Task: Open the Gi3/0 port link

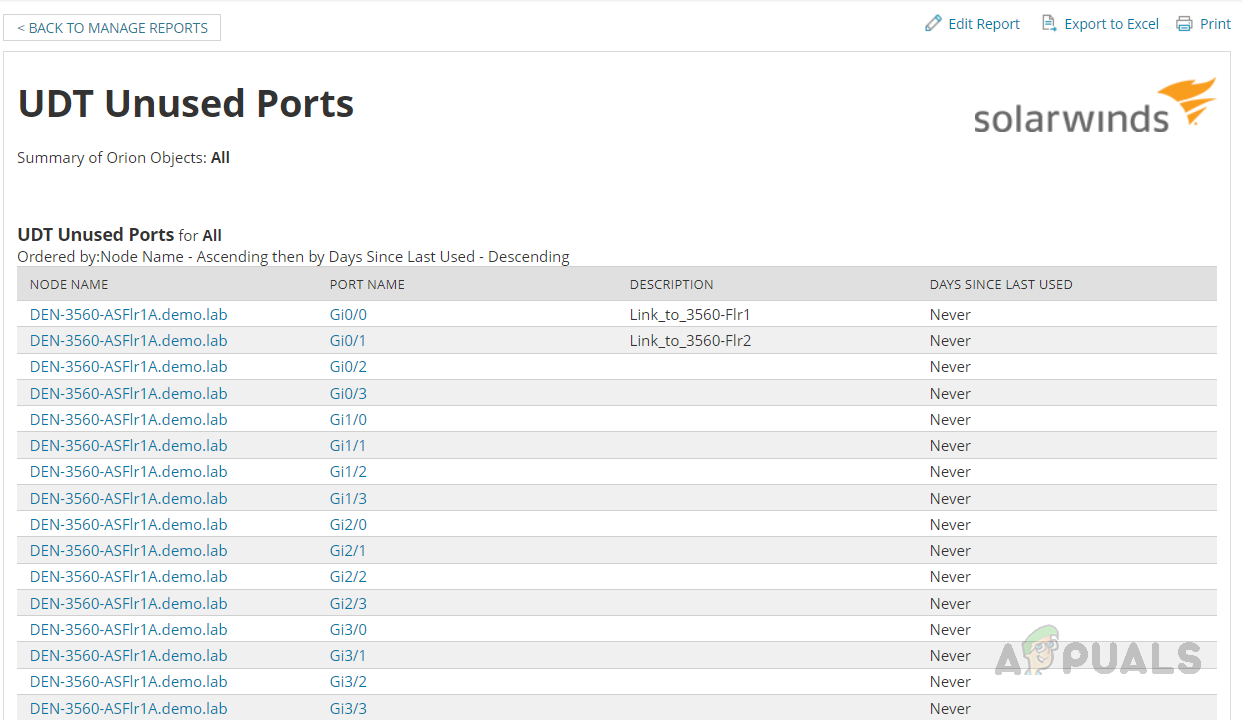Action: point(348,629)
